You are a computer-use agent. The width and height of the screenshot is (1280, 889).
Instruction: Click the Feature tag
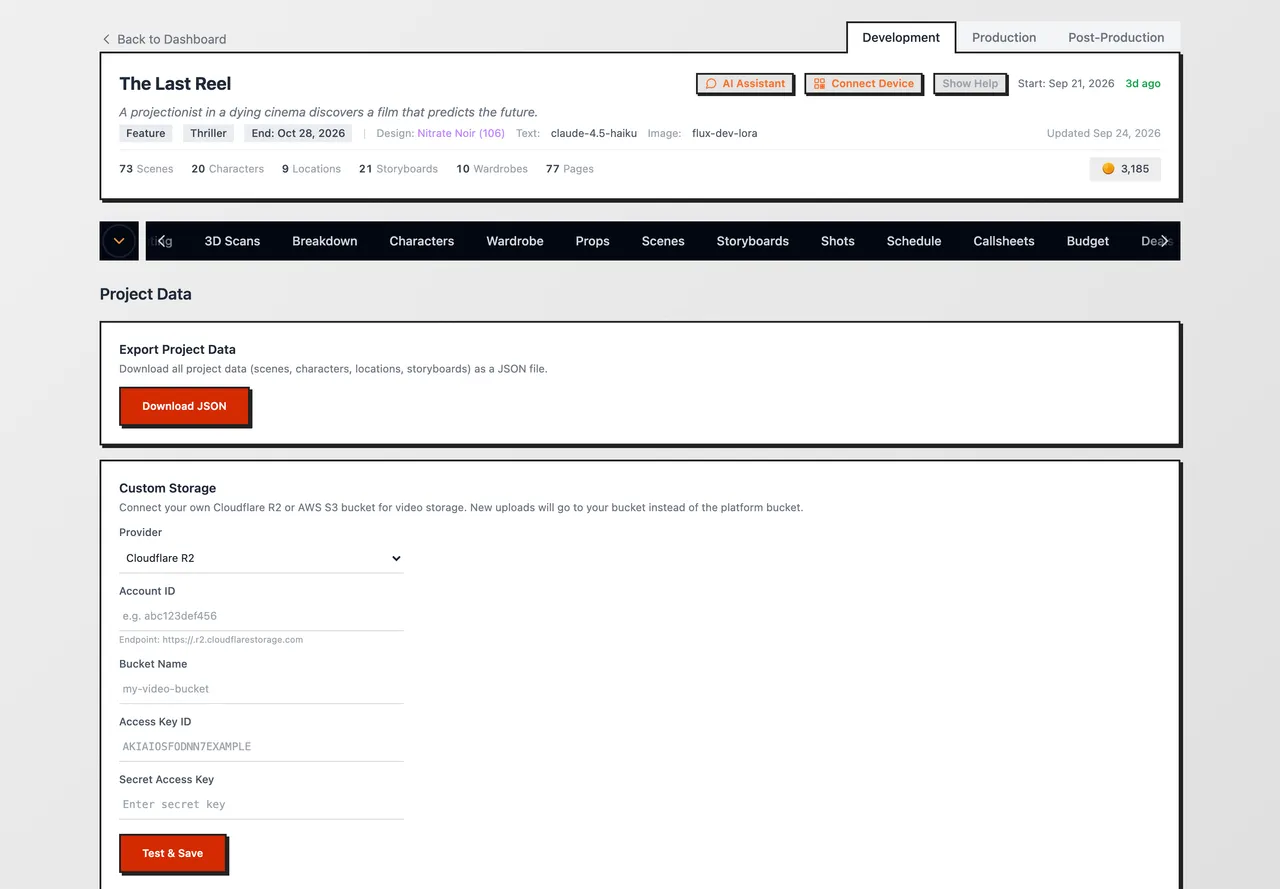point(146,133)
